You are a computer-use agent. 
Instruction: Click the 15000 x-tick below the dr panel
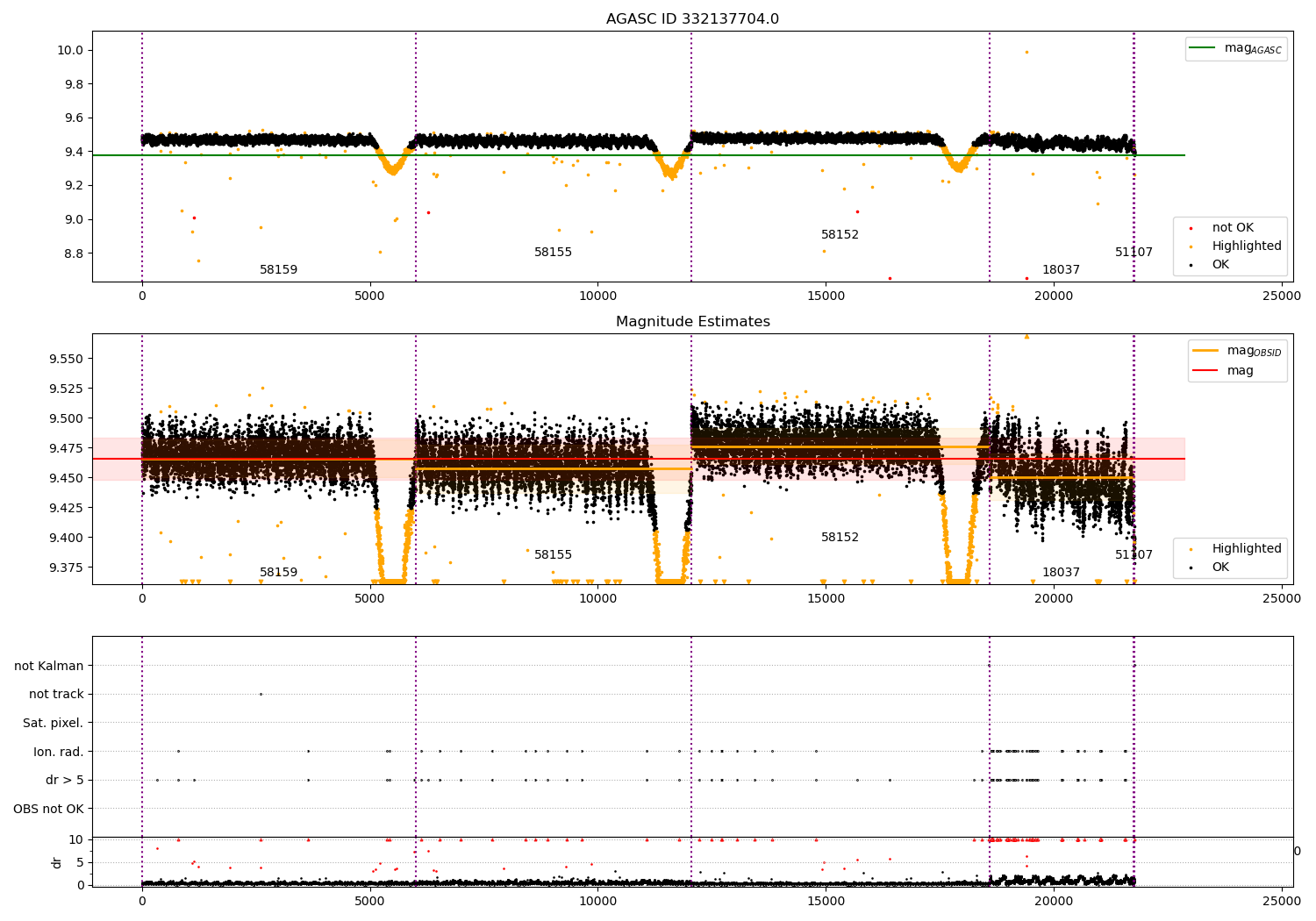[x=826, y=901]
